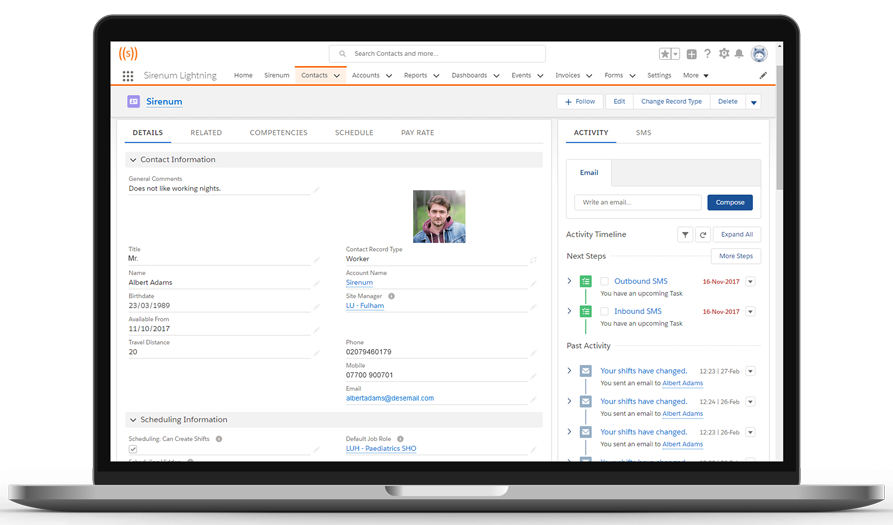This screenshot has height=525, width=893.
Task: Collapse the Scheduling Information section
Action: [133, 420]
